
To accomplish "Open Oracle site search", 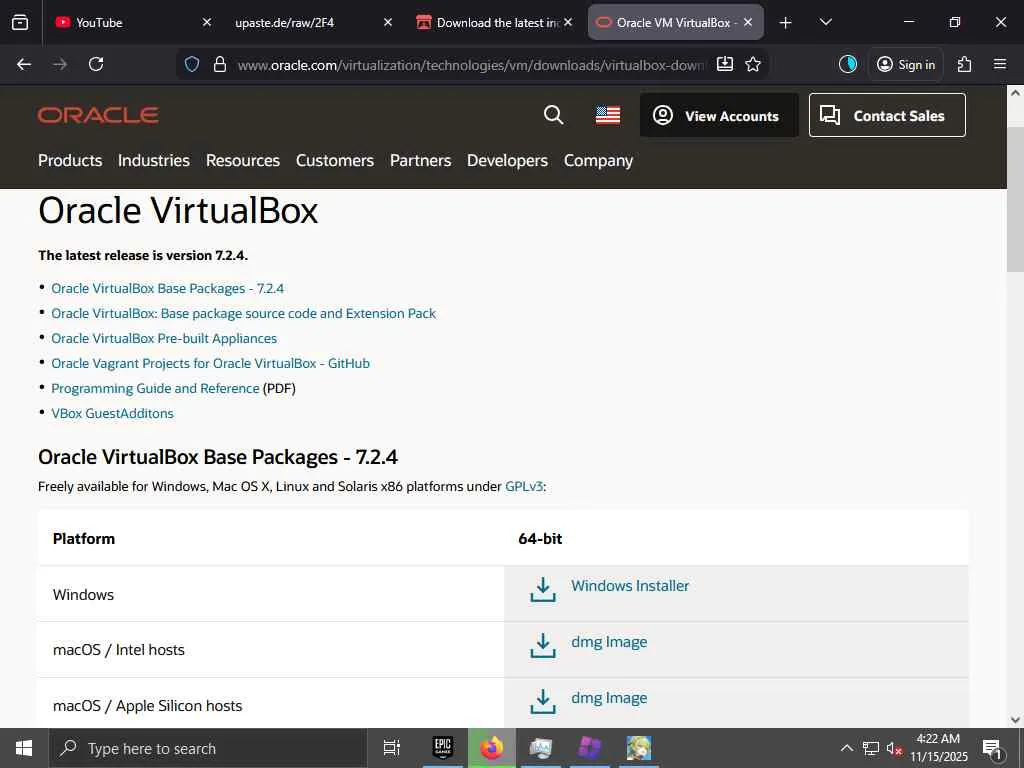I will point(553,115).
